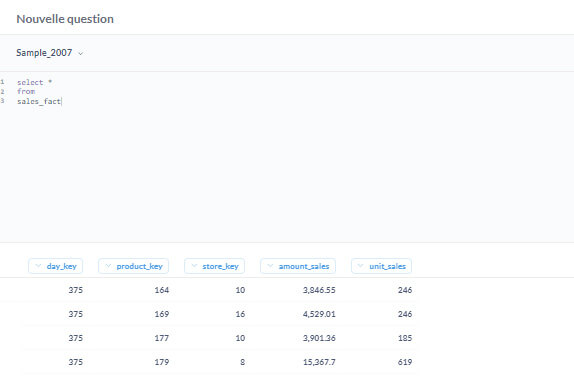Select unit_sales cell 619

tap(405, 362)
